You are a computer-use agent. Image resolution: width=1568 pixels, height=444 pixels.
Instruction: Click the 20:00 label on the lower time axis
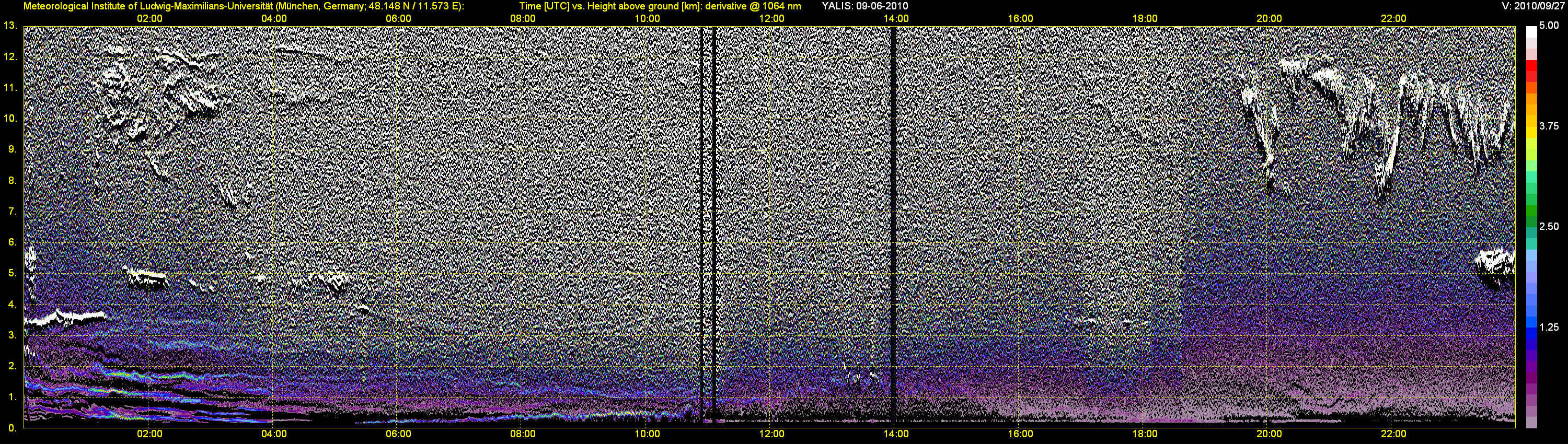(1269, 434)
